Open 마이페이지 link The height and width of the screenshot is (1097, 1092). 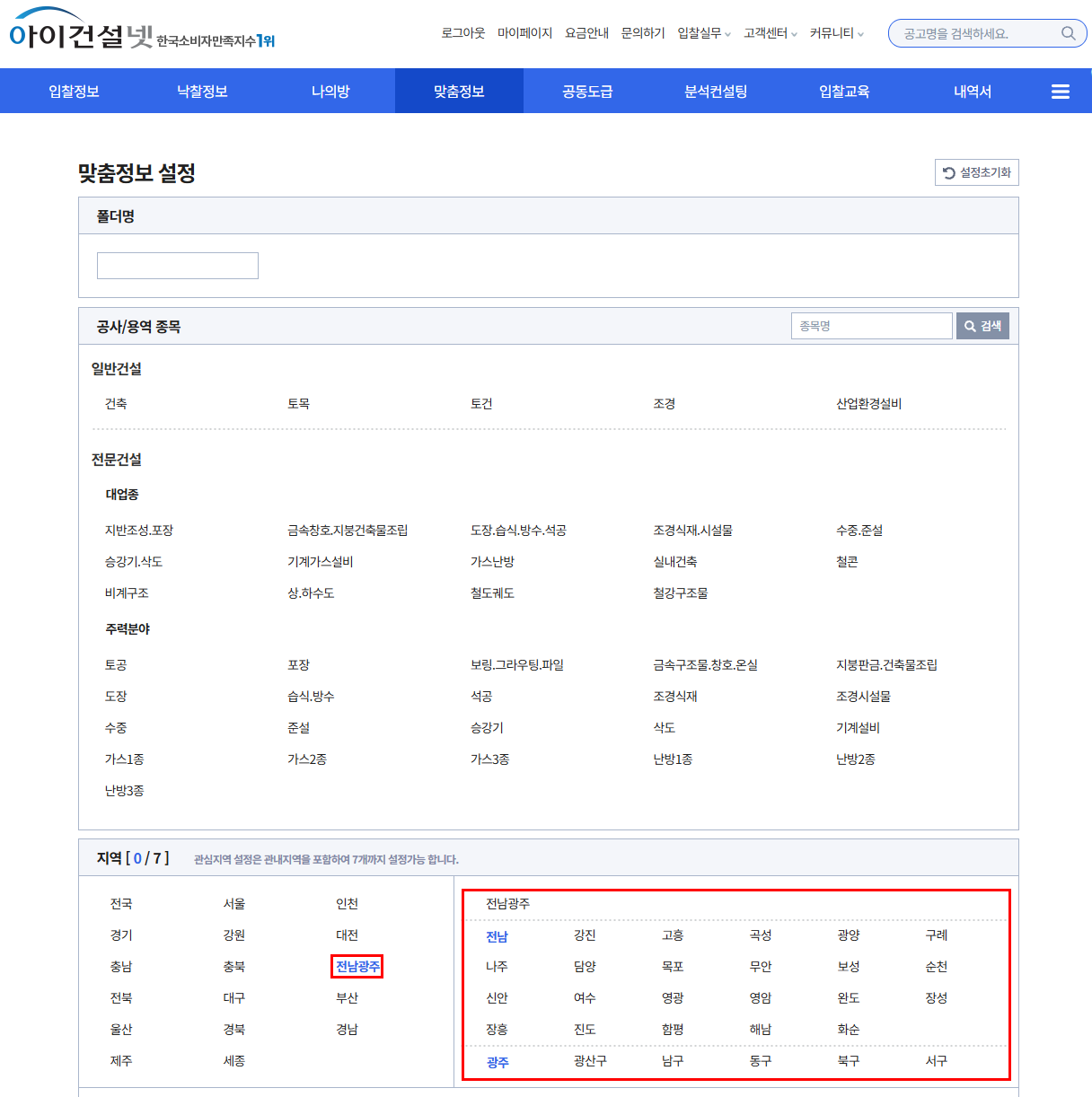click(x=525, y=33)
